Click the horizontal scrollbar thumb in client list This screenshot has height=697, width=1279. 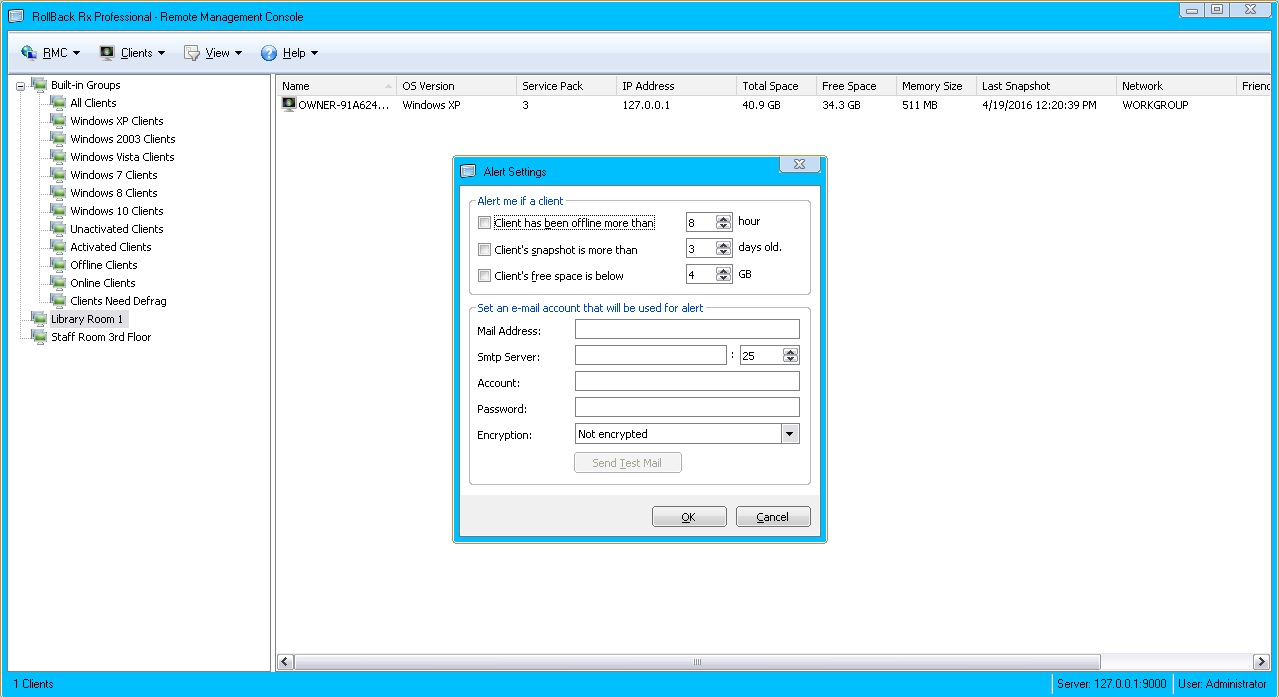click(698, 662)
